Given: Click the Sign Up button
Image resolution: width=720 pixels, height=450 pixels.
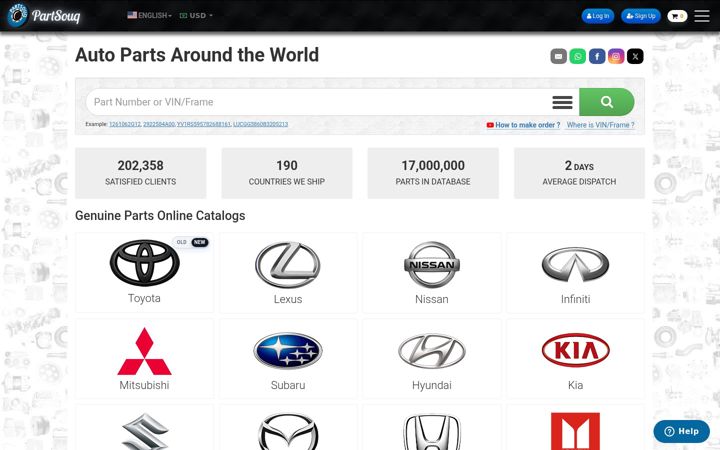Looking at the screenshot, I should point(641,16).
